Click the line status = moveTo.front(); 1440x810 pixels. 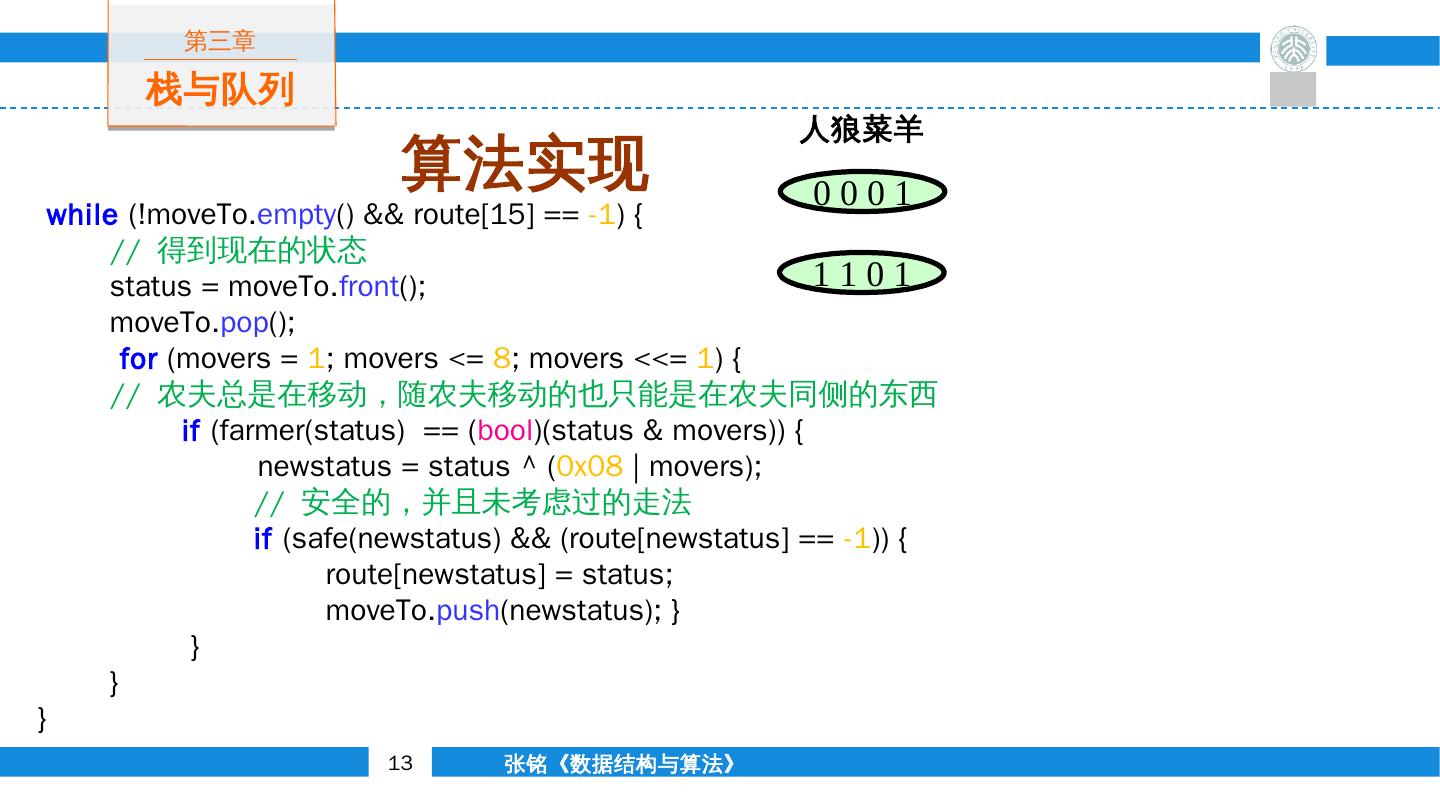pos(268,287)
